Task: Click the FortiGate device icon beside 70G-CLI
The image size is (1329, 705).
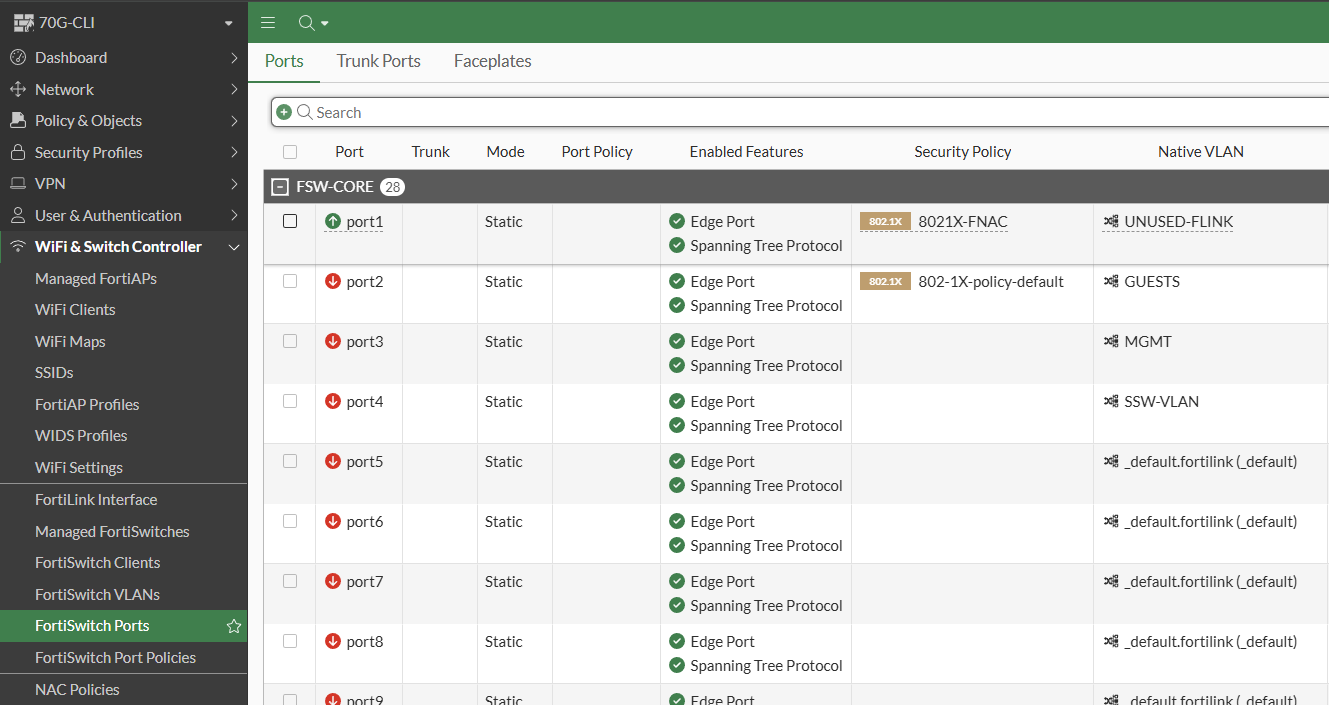Action: pyautogui.click(x=24, y=22)
